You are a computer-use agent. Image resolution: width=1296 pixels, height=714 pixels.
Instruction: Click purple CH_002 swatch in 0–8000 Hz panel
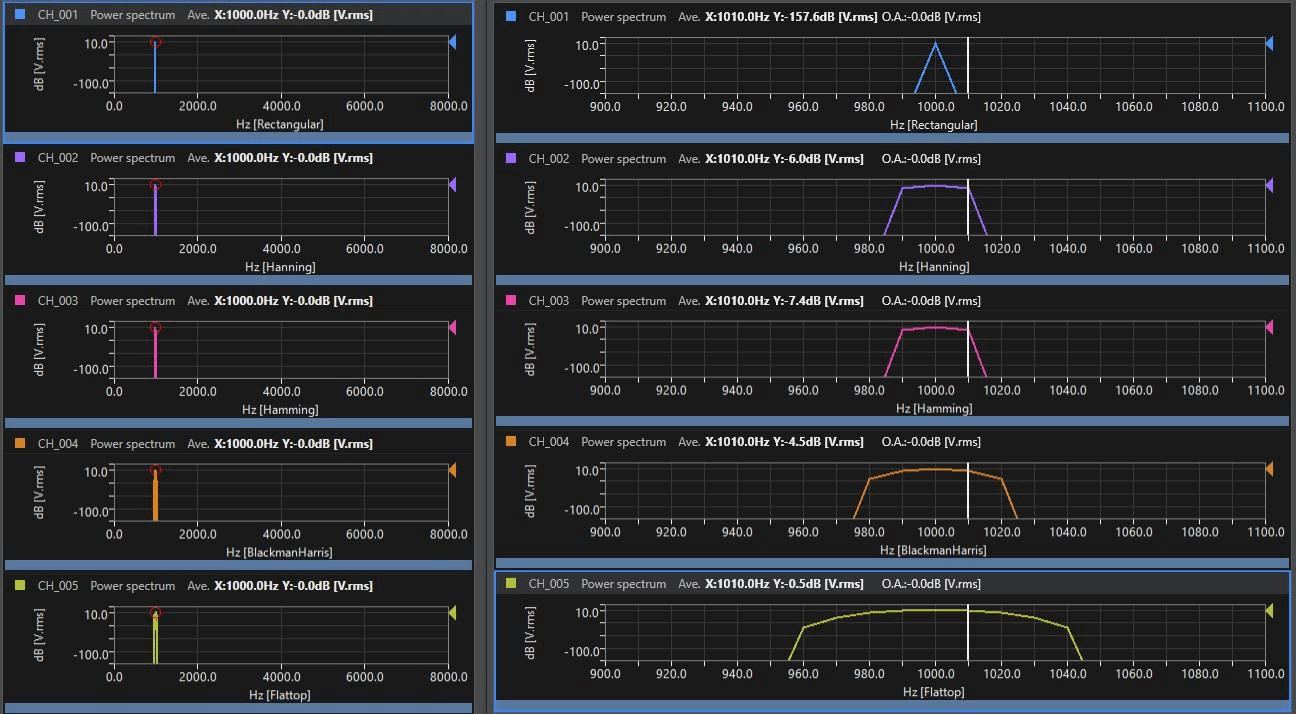20,157
